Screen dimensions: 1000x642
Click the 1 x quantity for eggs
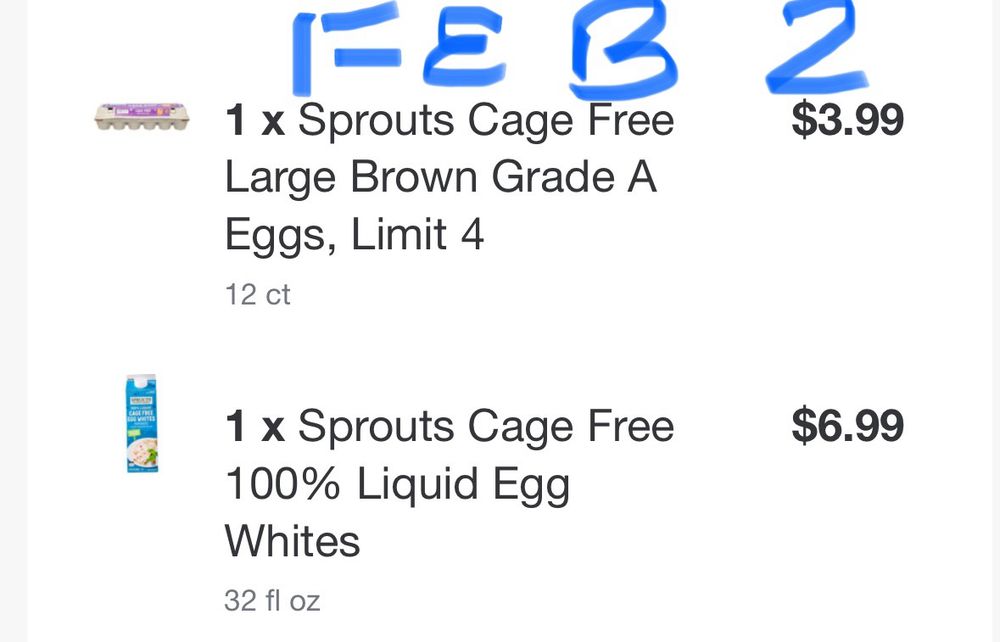coord(255,122)
